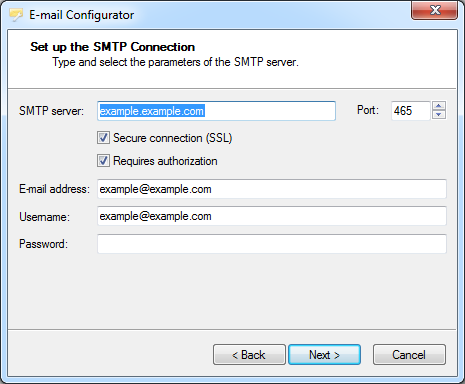The width and height of the screenshot is (465, 384).
Task: Click the E-mail Configurator window title text
Action: pos(81,15)
